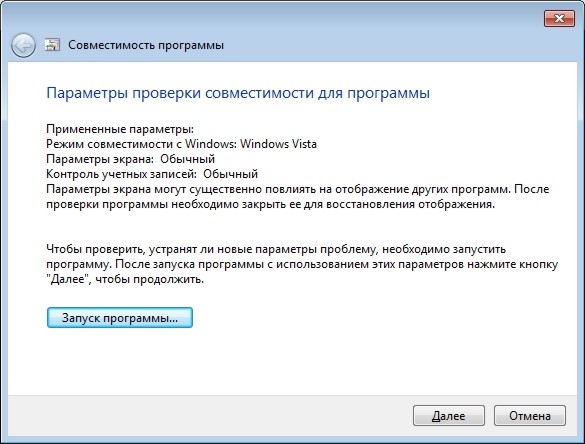Select the Обычный value of Контроль учетных записей
The width and height of the screenshot is (585, 444).
(x=231, y=174)
